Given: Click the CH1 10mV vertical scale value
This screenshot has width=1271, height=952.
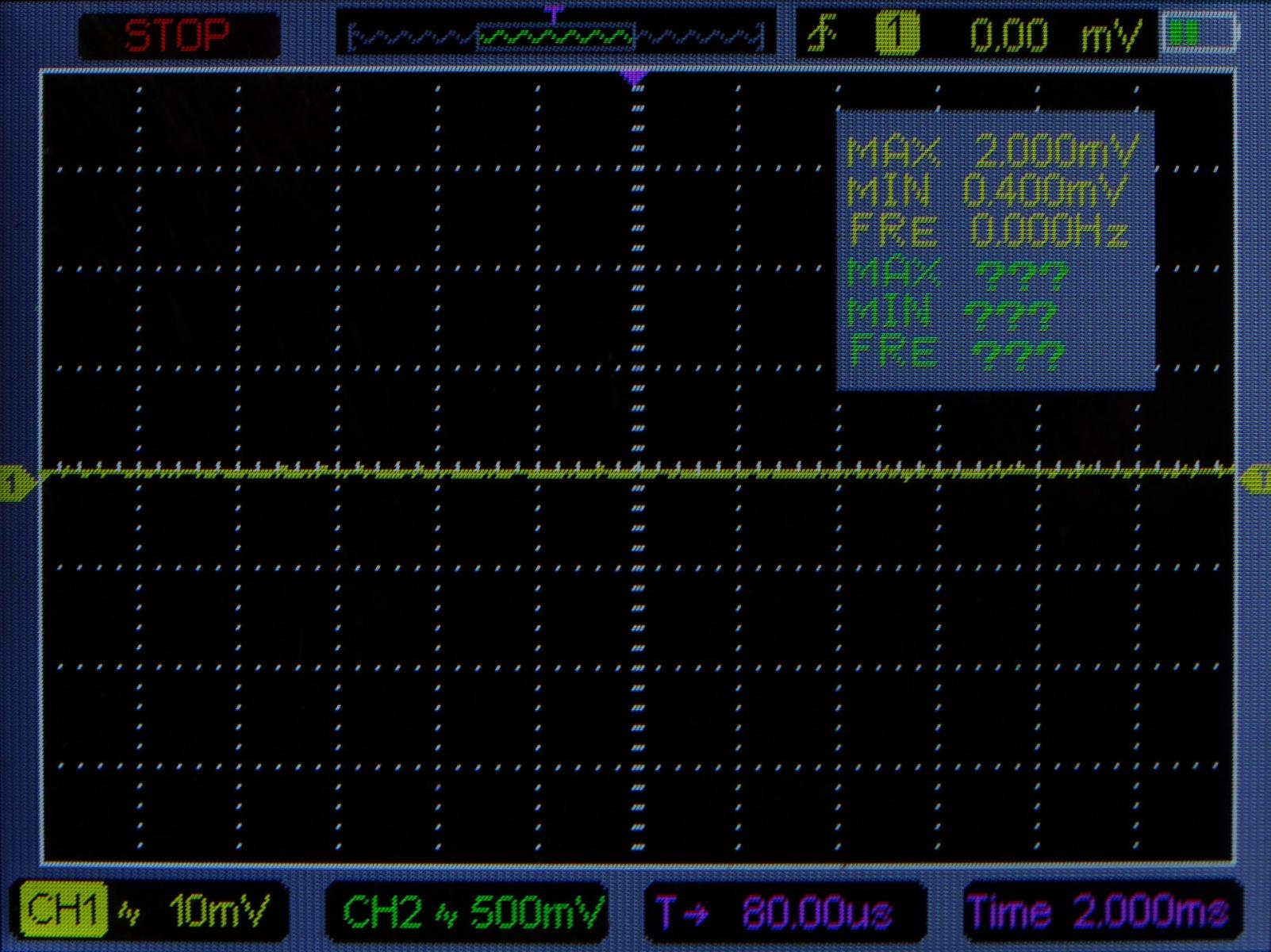Looking at the screenshot, I should [x=220, y=910].
